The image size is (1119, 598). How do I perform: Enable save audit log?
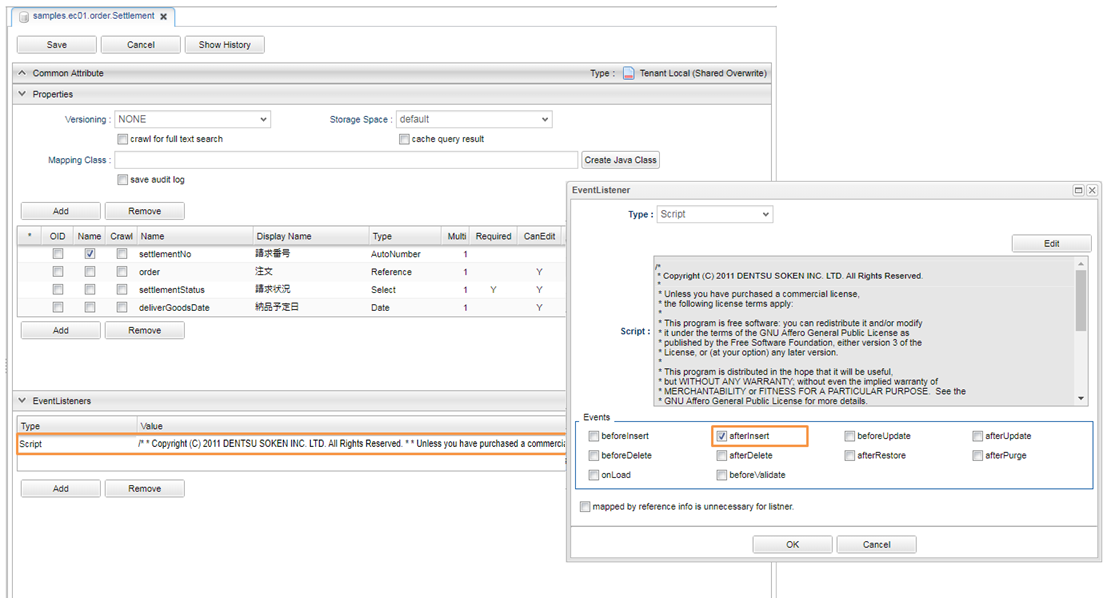click(123, 180)
